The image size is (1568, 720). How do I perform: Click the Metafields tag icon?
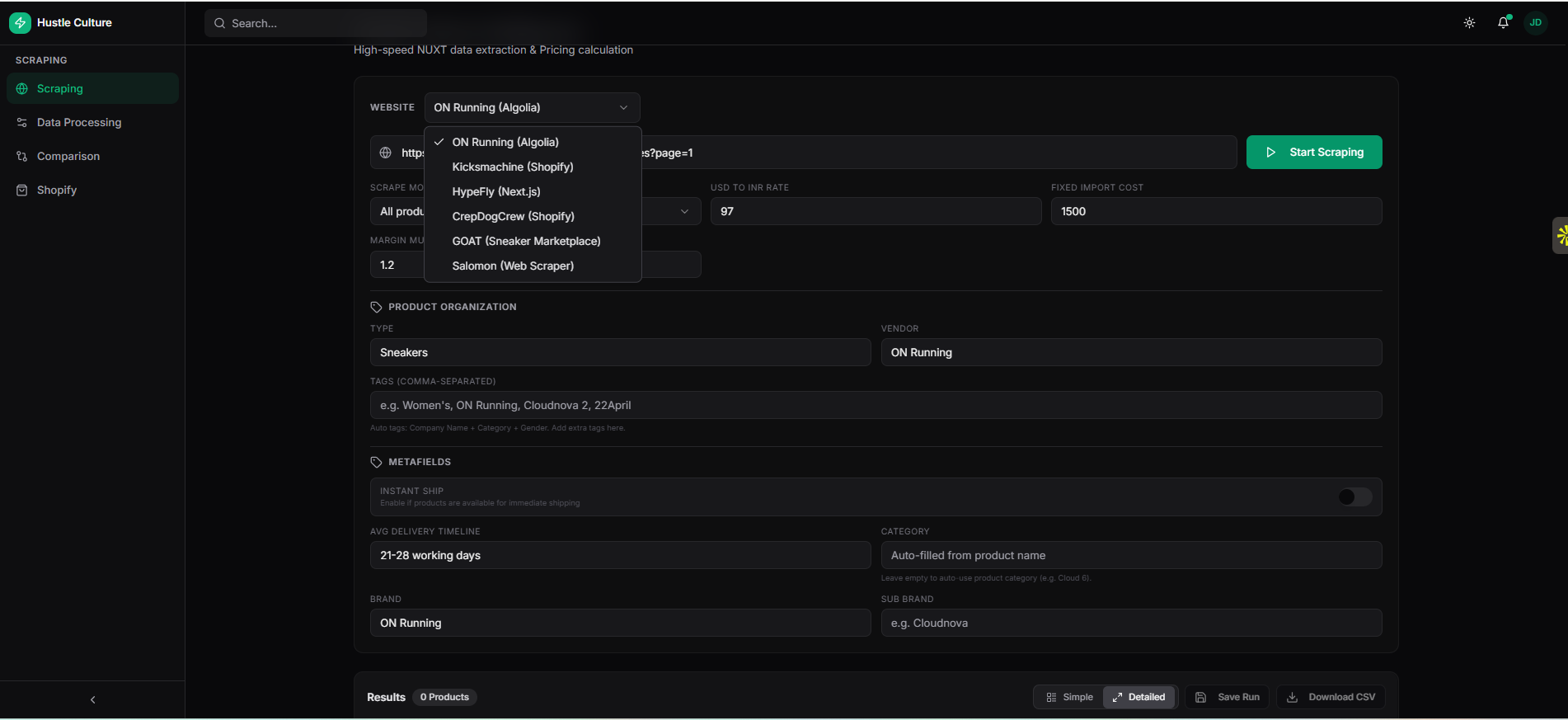pyautogui.click(x=376, y=462)
